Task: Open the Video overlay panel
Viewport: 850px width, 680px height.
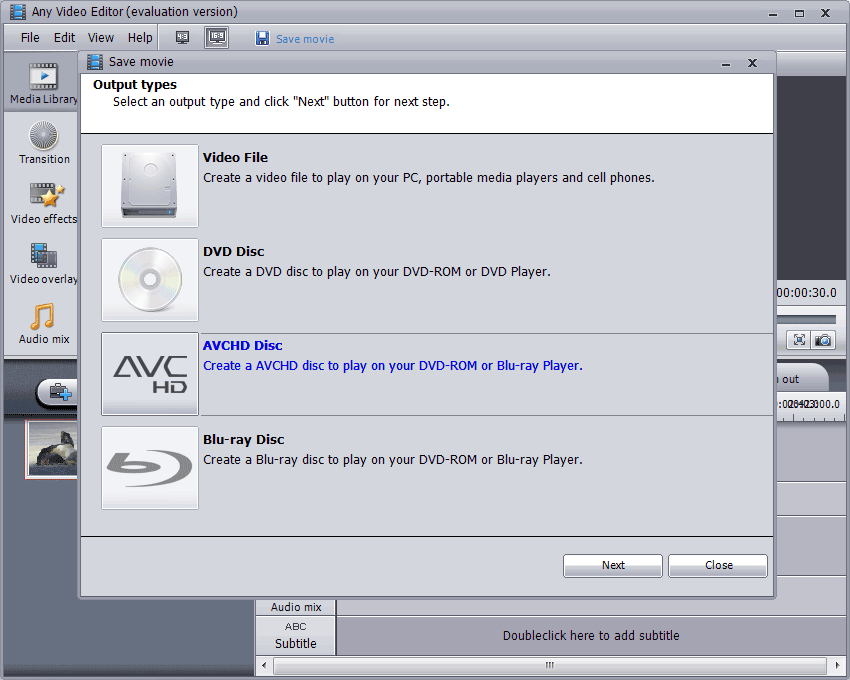Action: [x=44, y=264]
